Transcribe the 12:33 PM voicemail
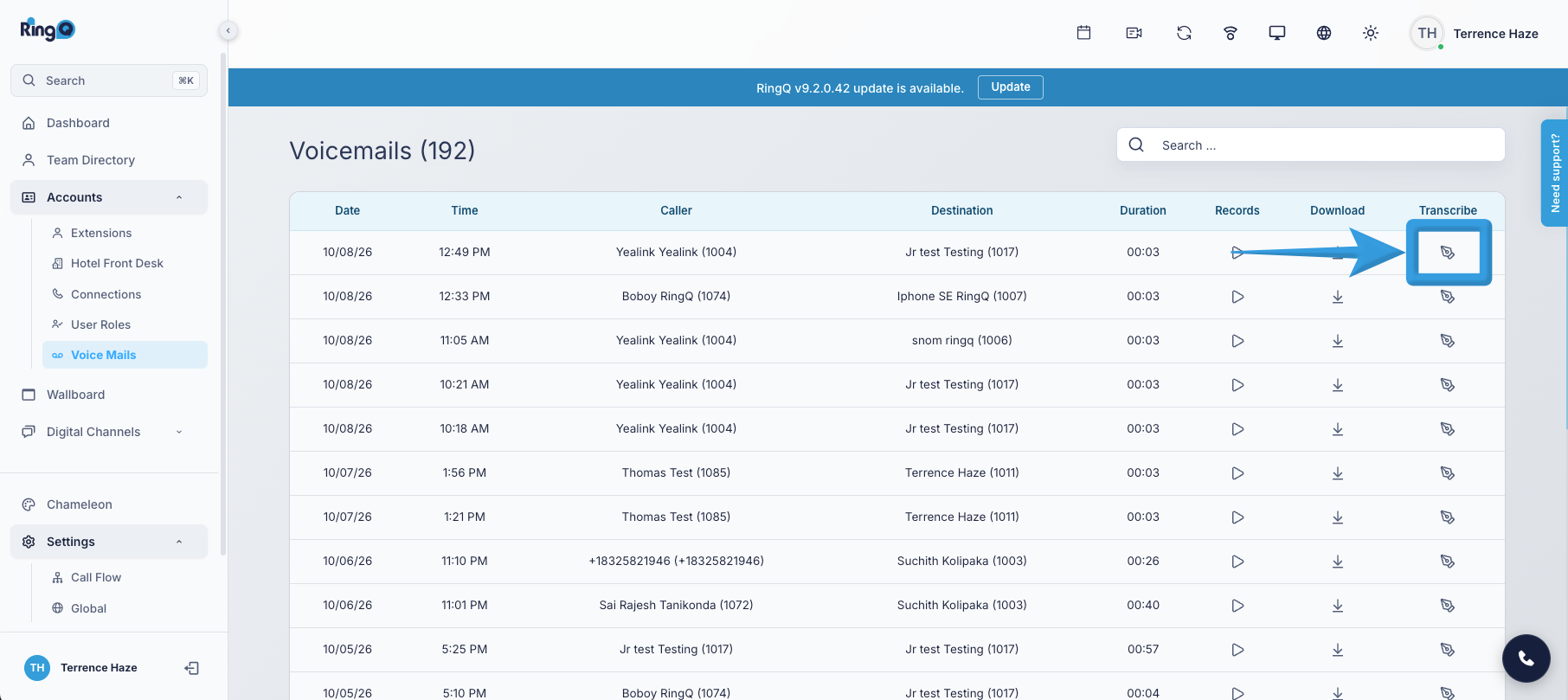Screen dimensions: 1568x700 (1448, 297)
